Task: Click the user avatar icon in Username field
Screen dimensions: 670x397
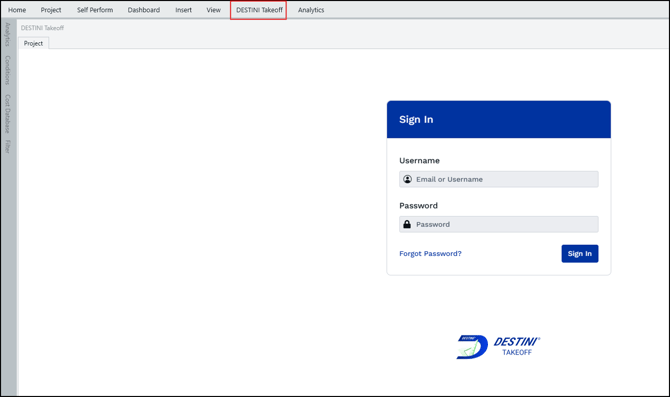Action: pos(408,179)
